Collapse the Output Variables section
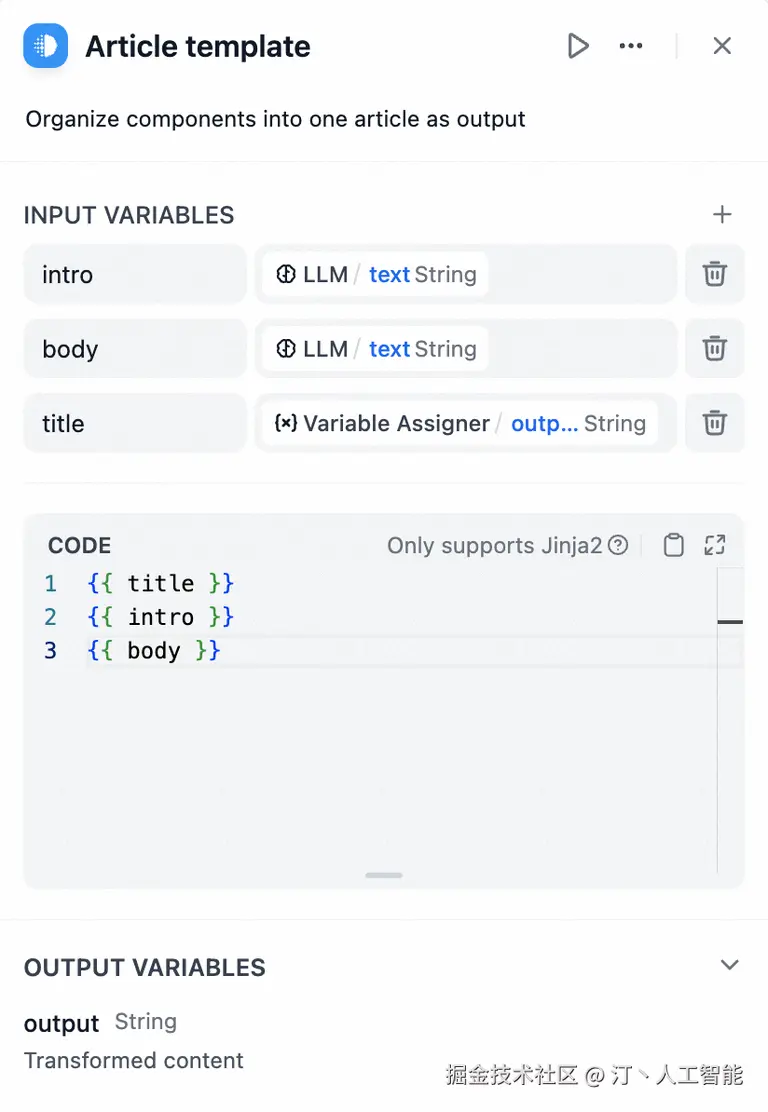 tap(730, 965)
